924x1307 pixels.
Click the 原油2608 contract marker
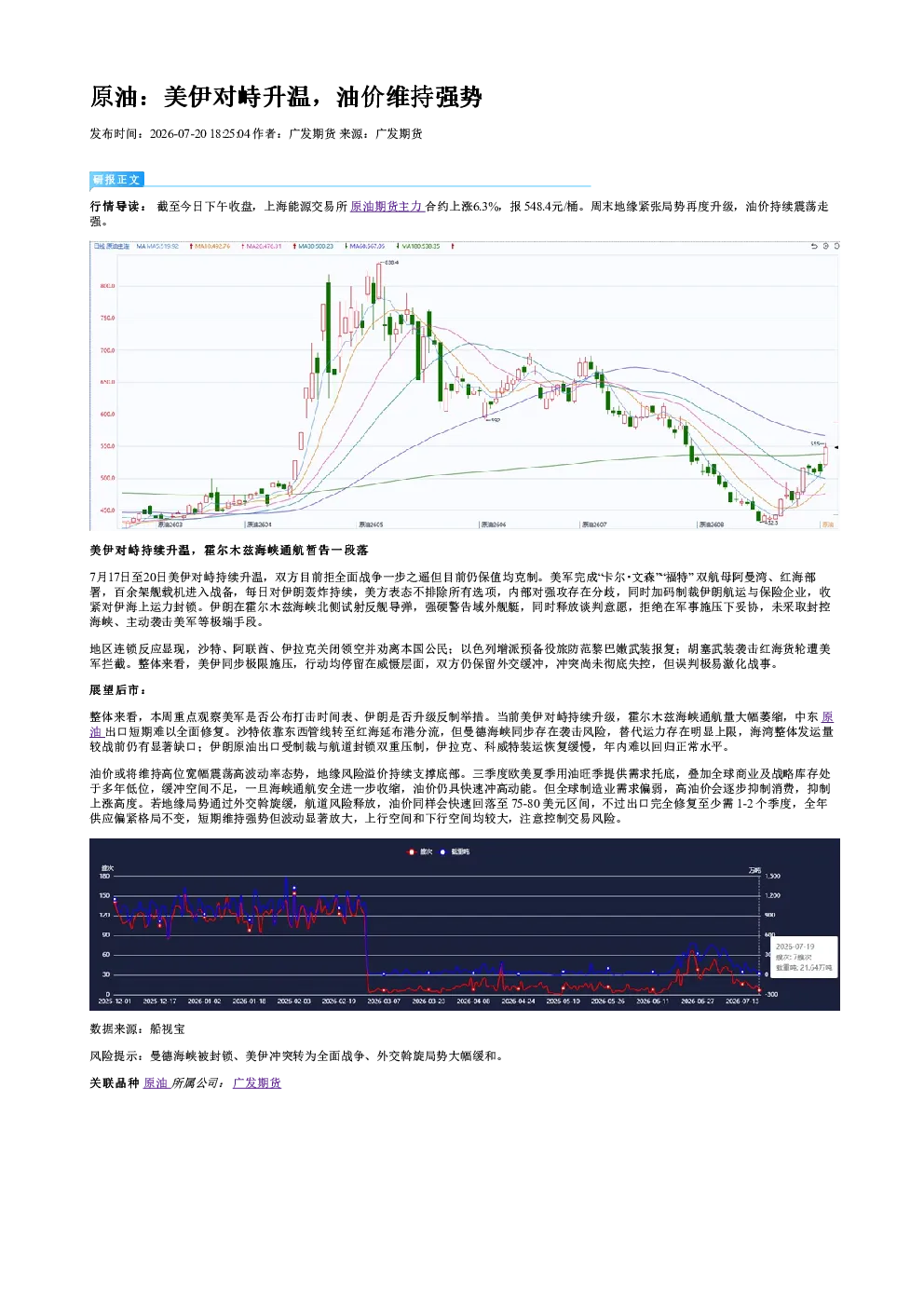tap(712, 524)
